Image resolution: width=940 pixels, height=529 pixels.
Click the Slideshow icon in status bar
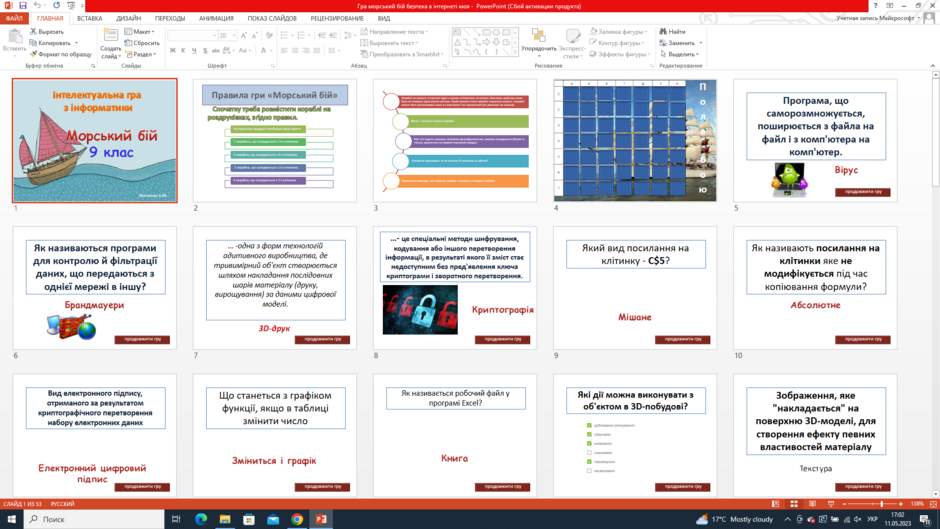(831, 504)
